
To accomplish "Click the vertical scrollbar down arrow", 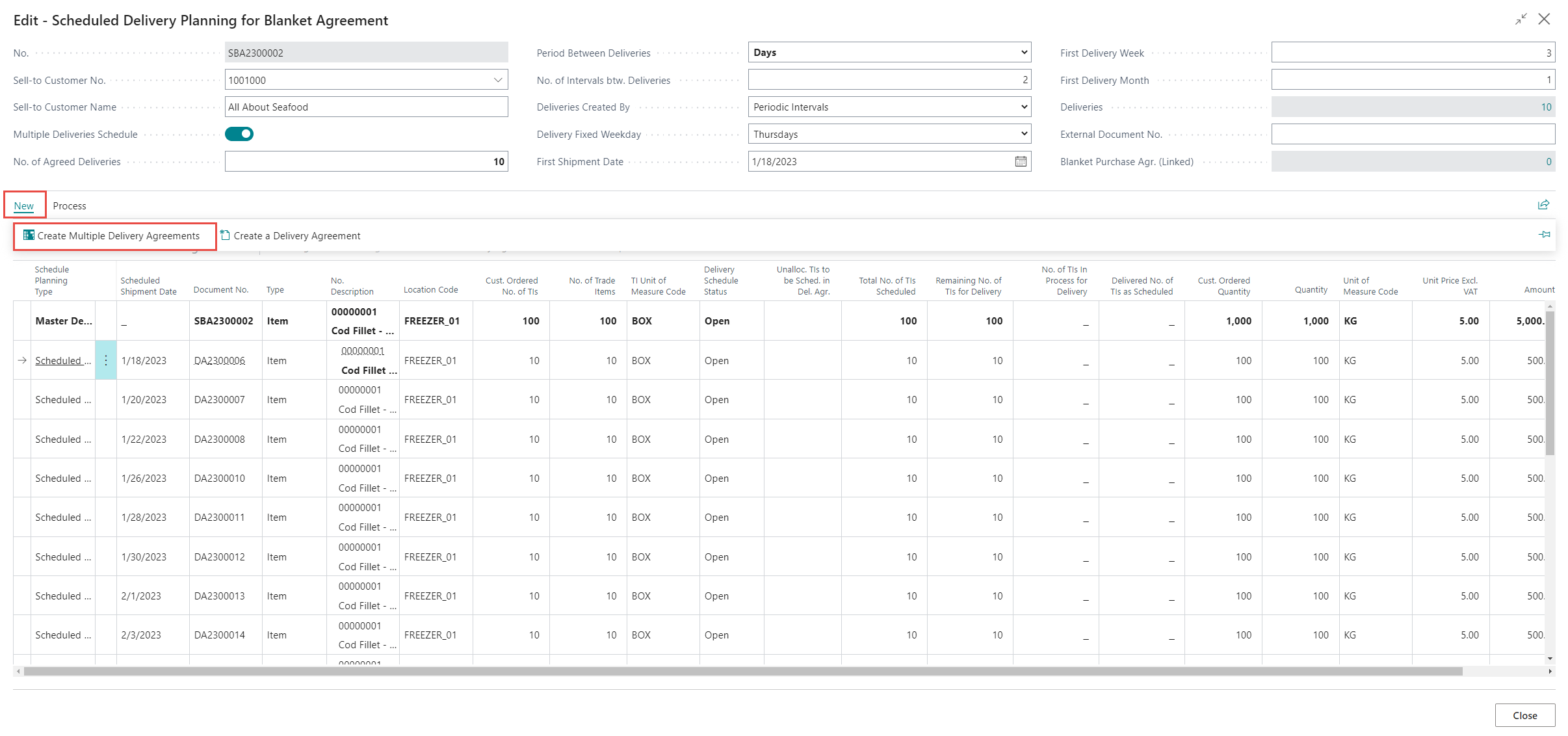I will click(x=1550, y=659).
